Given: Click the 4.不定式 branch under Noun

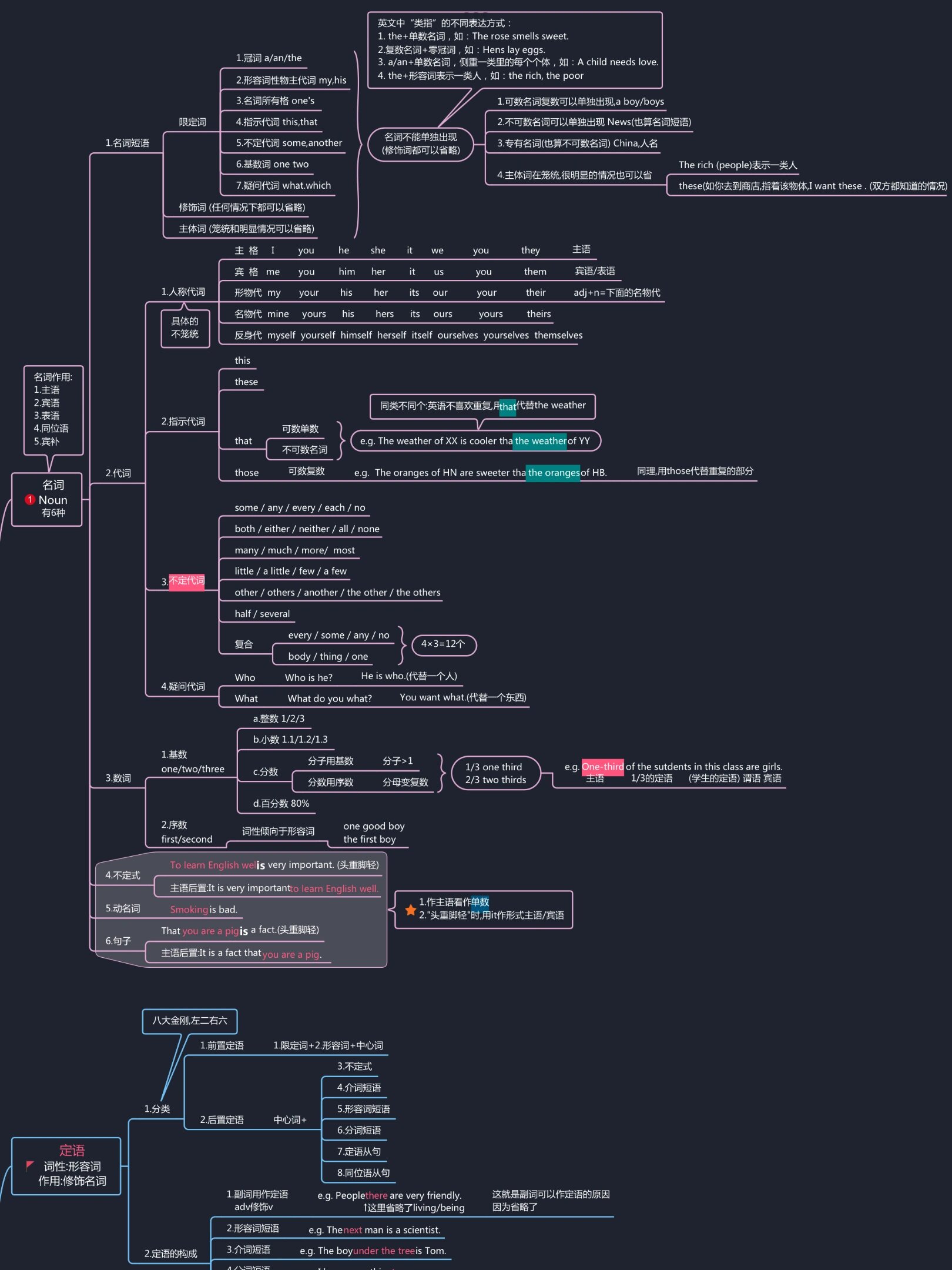Looking at the screenshot, I should pos(123,875).
